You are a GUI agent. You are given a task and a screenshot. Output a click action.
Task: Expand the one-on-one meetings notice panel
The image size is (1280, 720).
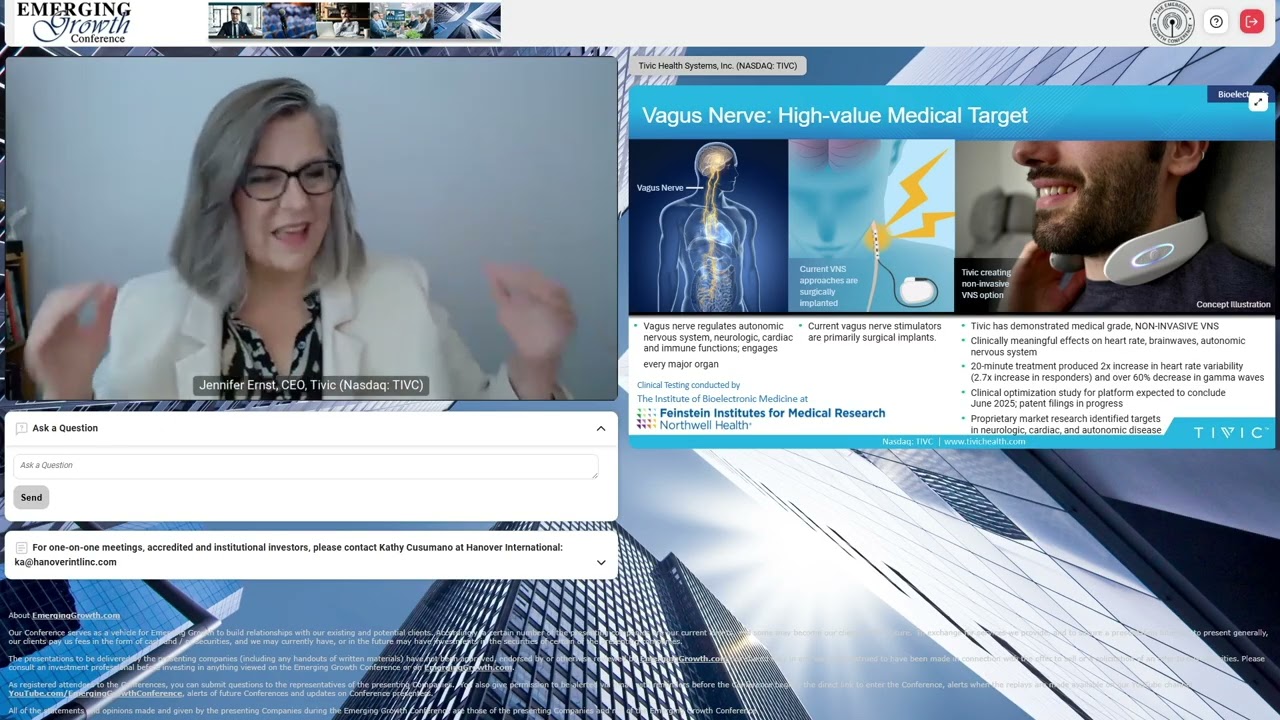point(601,562)
